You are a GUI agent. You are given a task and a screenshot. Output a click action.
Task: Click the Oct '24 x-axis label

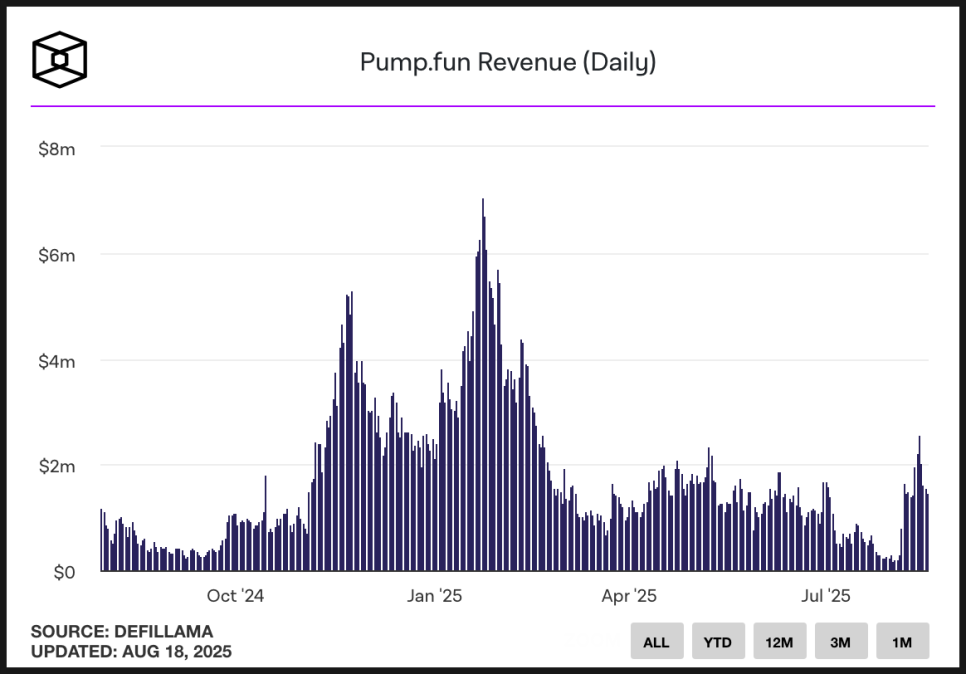[235, 596]
